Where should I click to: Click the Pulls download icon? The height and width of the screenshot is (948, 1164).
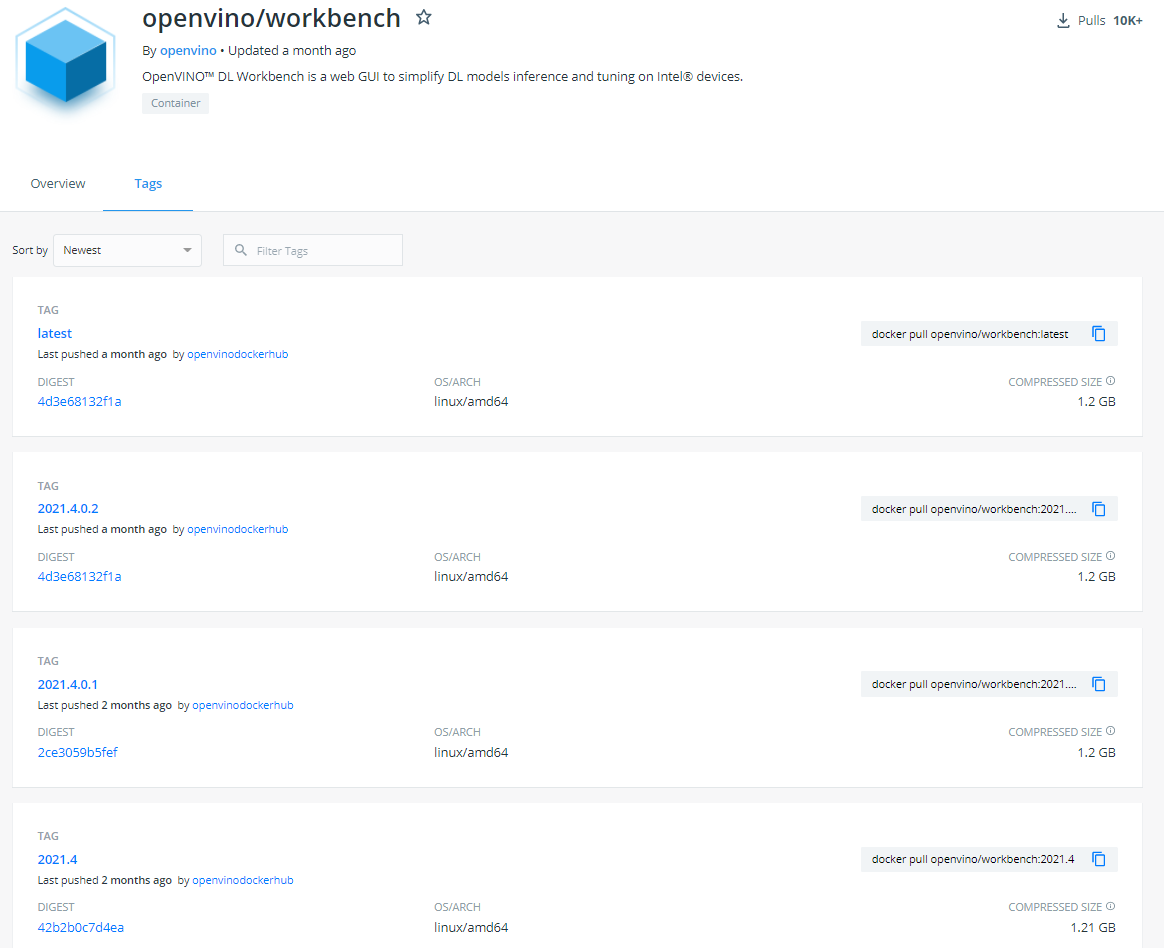click(x=1062, y=19)
